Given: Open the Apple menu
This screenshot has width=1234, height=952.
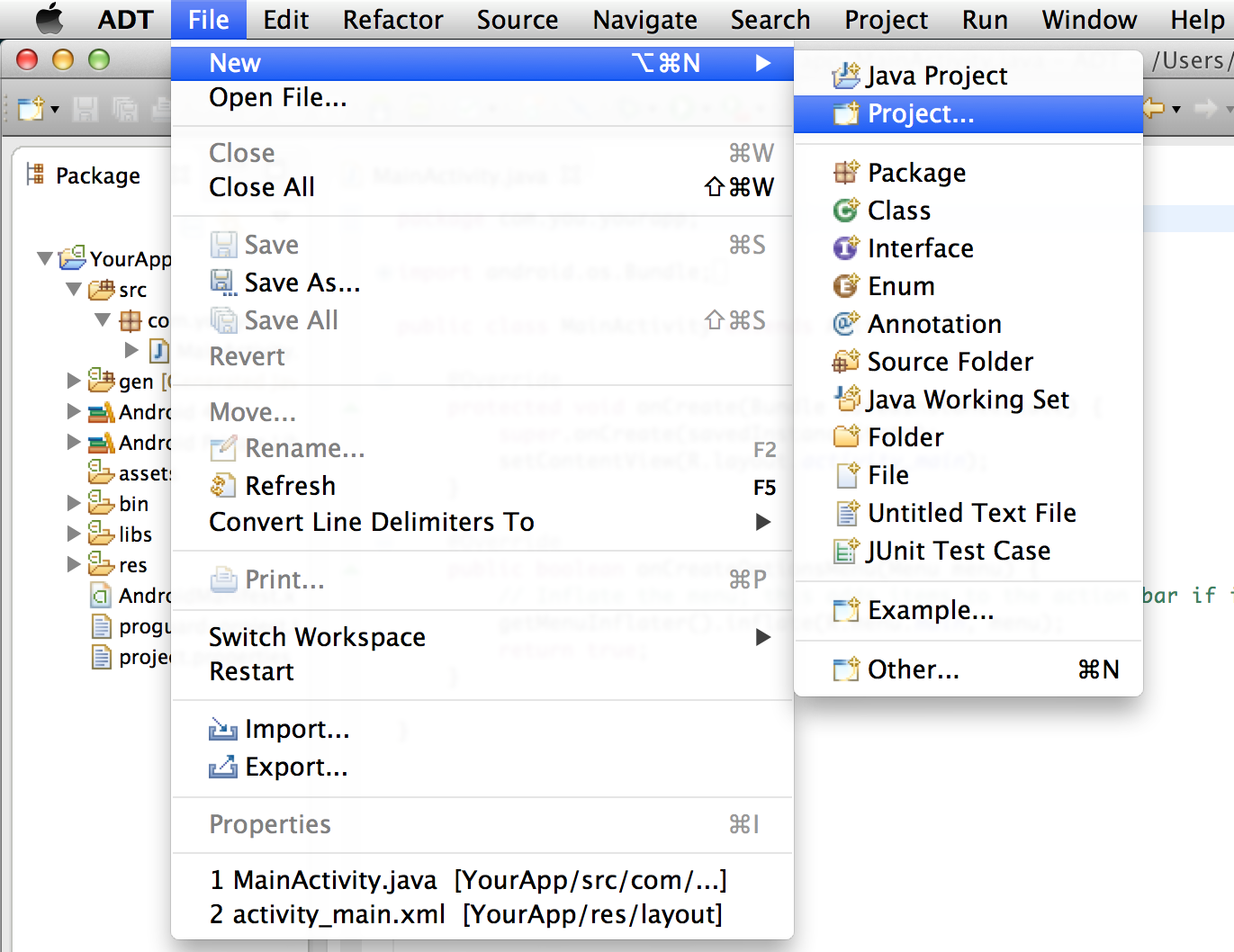Looking at the screenshot, I should tap(50, 19).
